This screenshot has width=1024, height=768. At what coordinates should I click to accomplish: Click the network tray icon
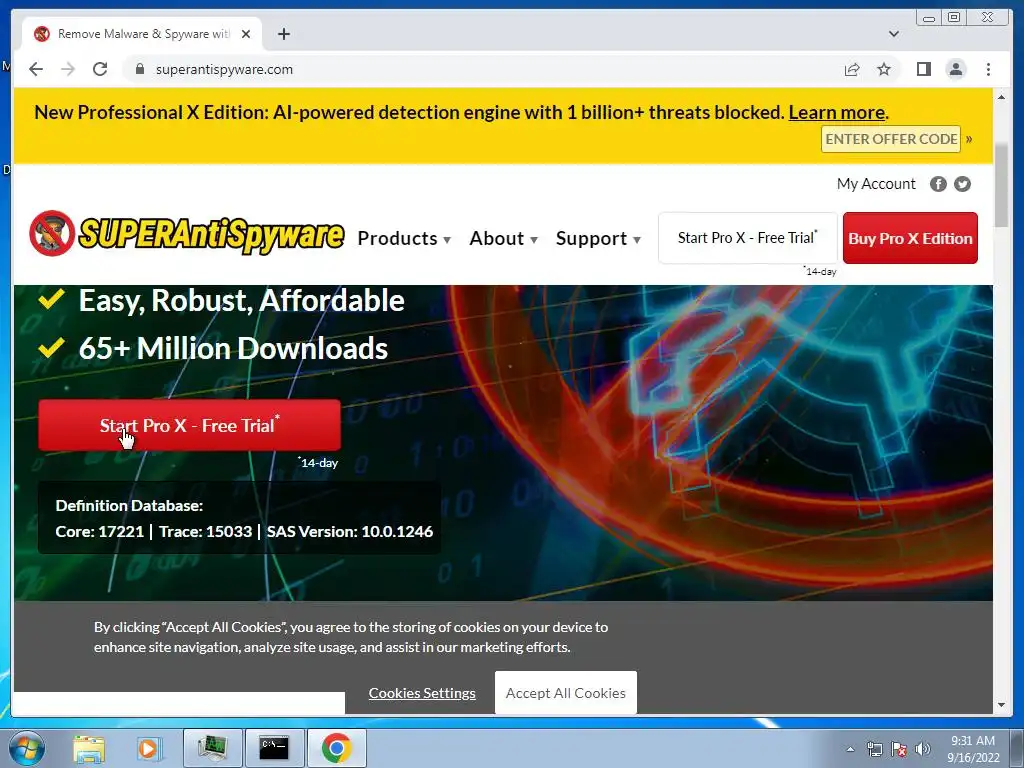point(874,749)
